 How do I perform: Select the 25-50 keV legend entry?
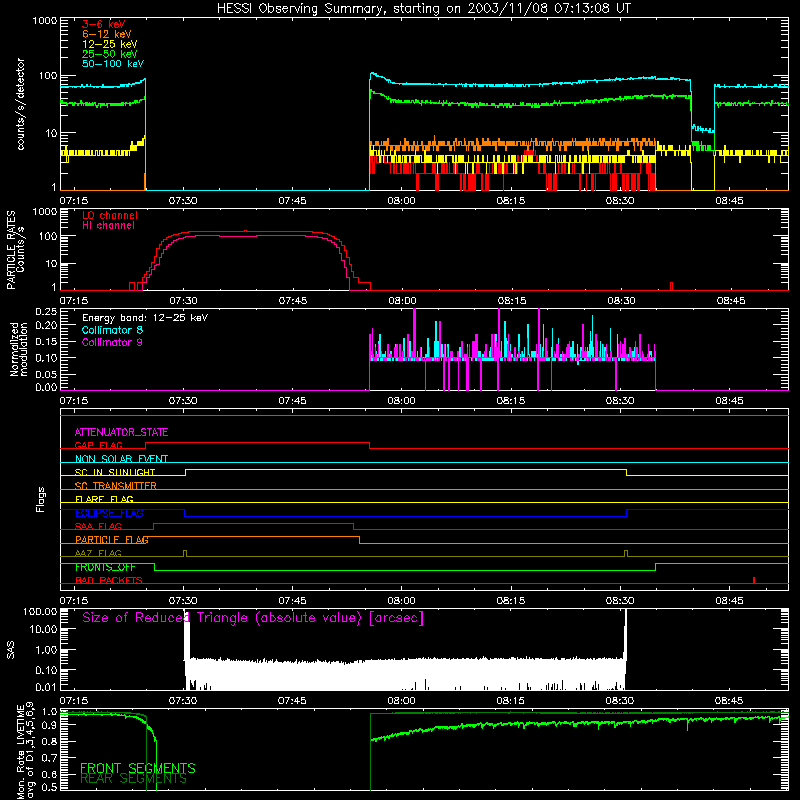pyautogui.click(x=110, y=54)
